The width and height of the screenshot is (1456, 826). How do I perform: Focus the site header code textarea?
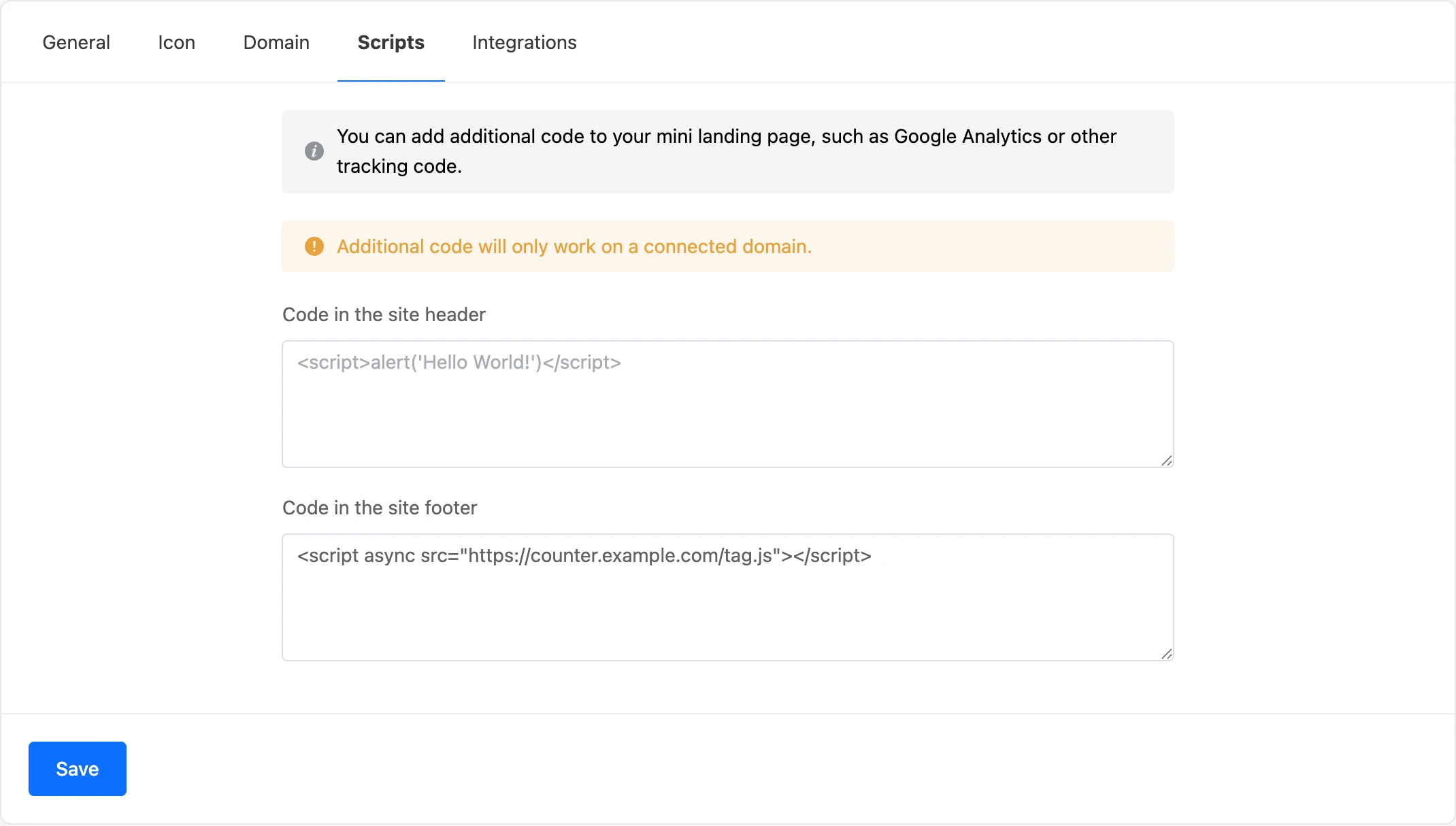[728, 404]
